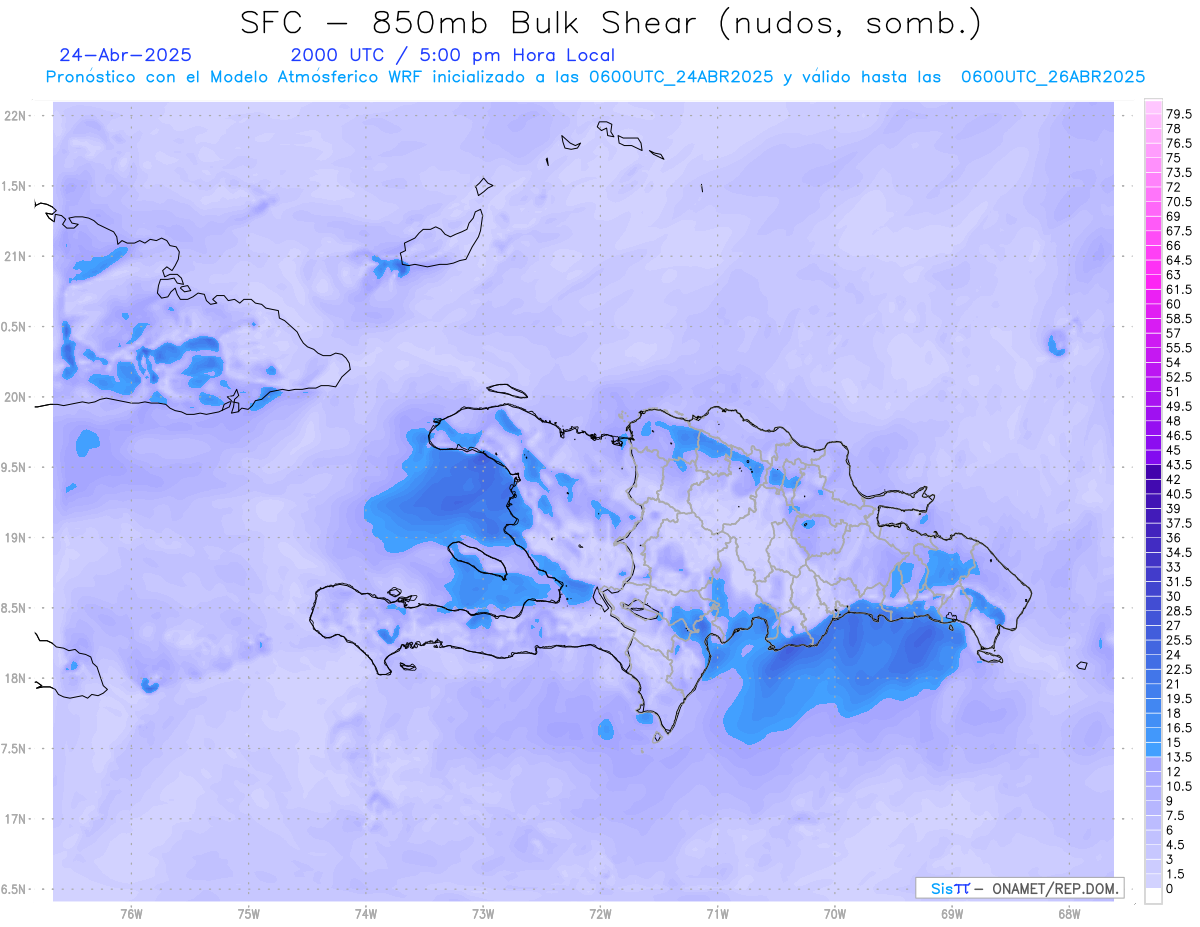Screen dimensions: 1200x927
Task: Click the colorbar value "13.5"
Action: (1179, 757)
